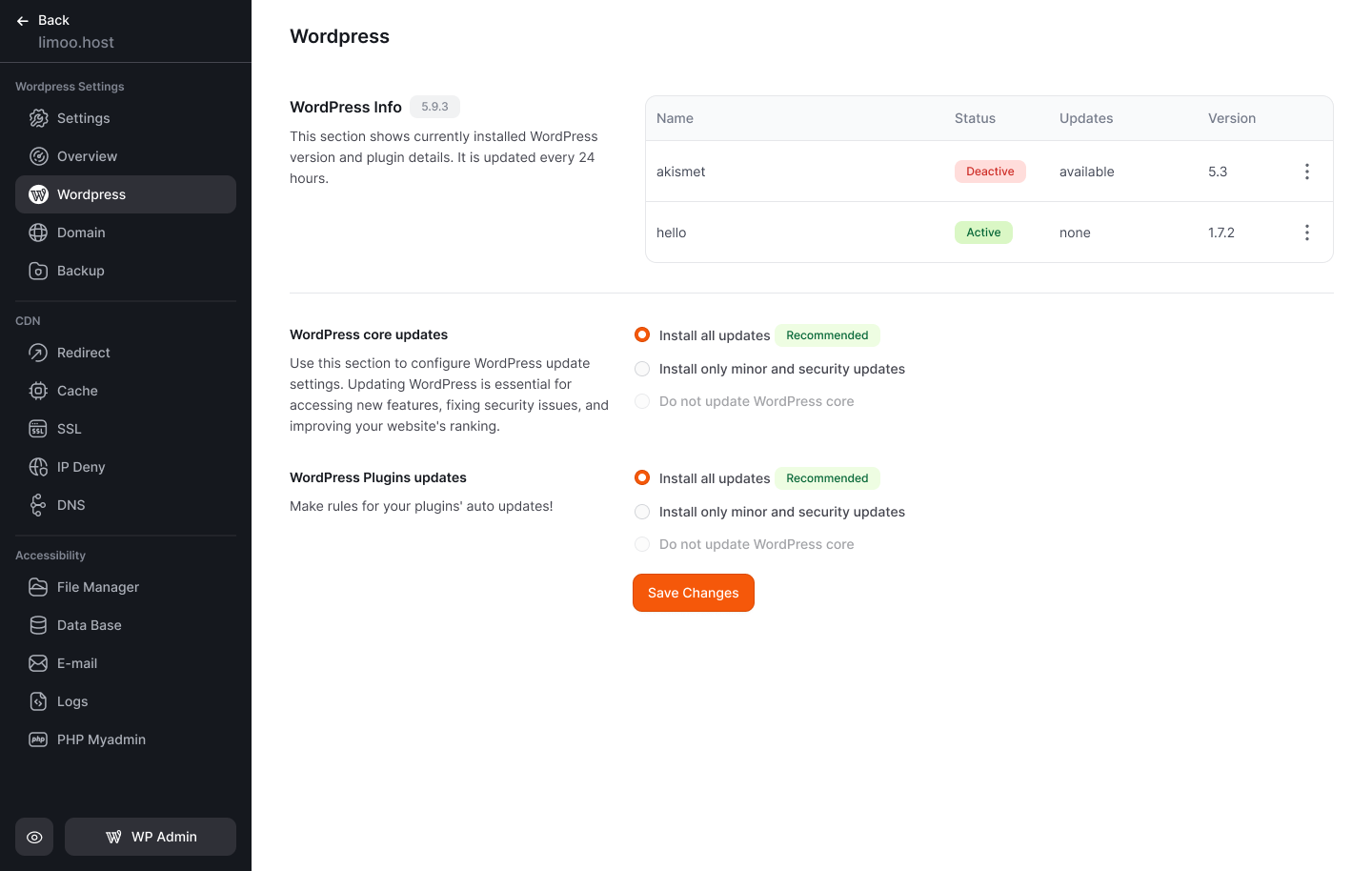Viewport: 1372px width, 871px height.
Task: Open the E-mail envelope icon
Action: [x=38, y=663]
